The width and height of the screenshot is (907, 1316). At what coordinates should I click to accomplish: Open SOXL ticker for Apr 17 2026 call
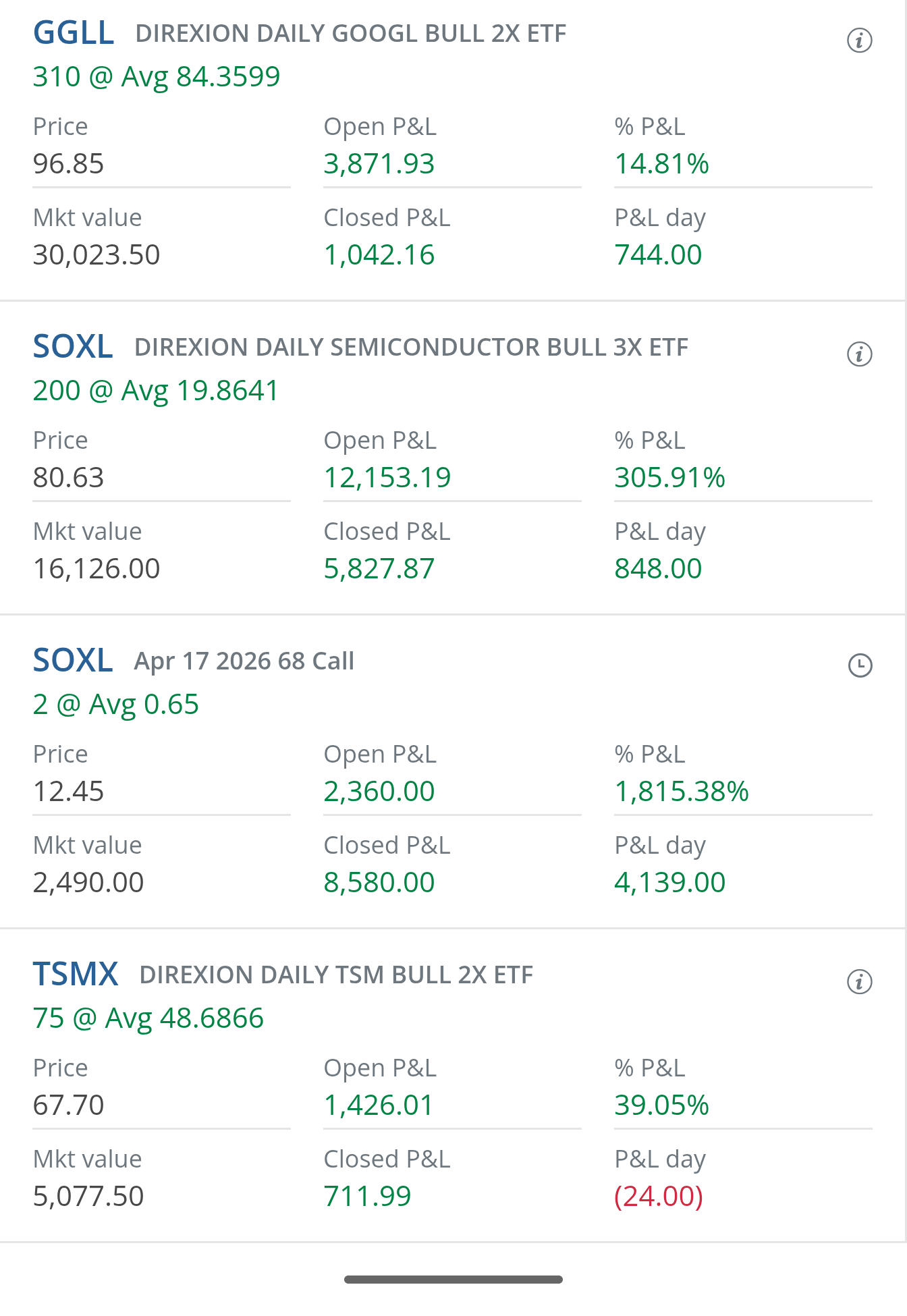73,661
